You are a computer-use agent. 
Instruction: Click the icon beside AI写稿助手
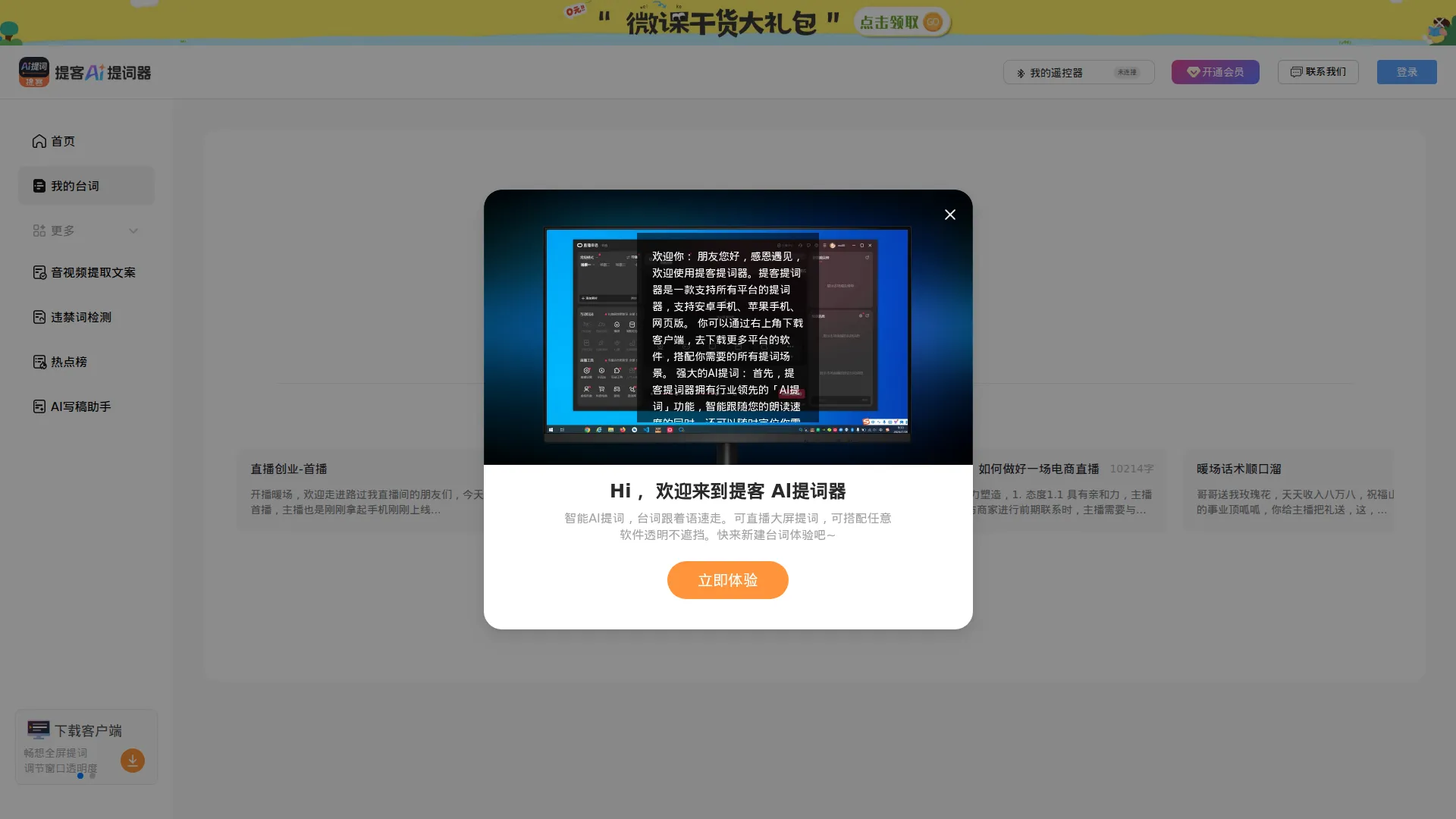point(39,406)
